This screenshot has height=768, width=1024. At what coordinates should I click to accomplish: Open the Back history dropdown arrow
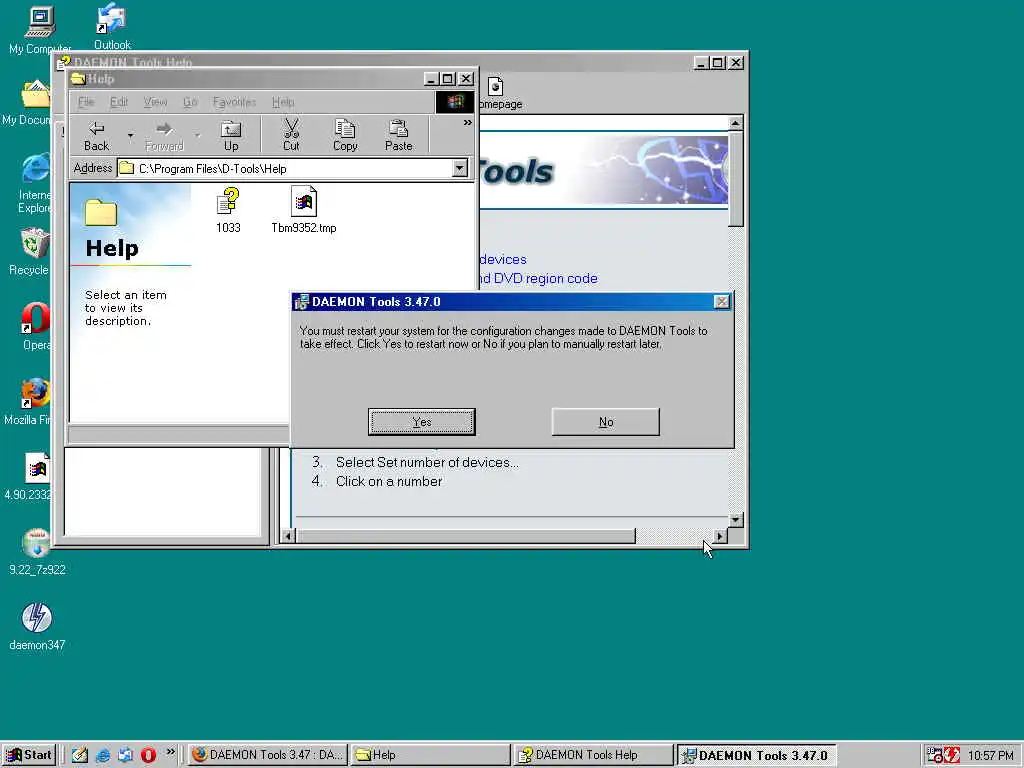coord(130,135)
